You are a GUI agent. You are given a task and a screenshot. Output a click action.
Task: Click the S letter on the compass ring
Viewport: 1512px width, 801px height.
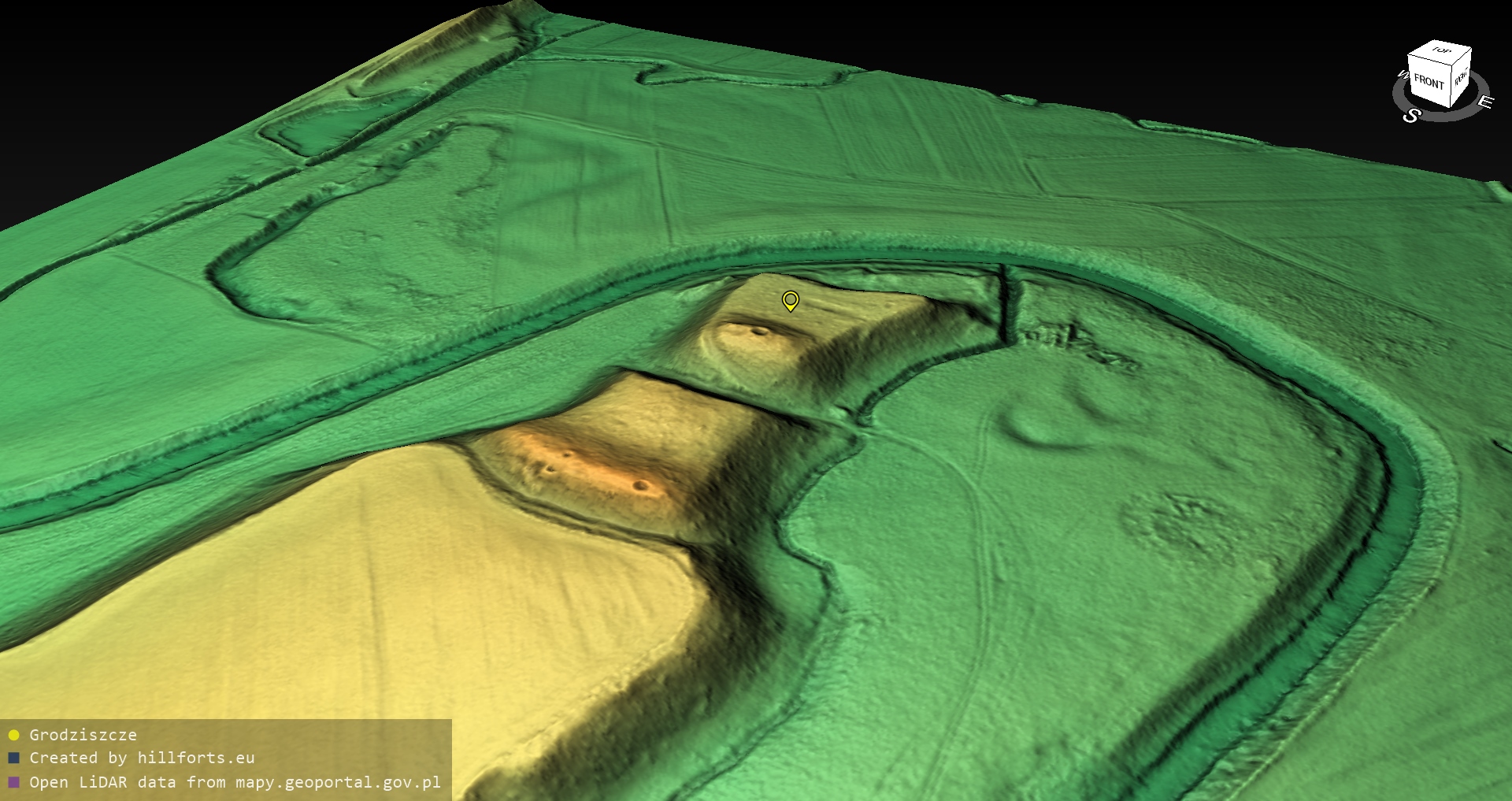[x=1411, y=116]
